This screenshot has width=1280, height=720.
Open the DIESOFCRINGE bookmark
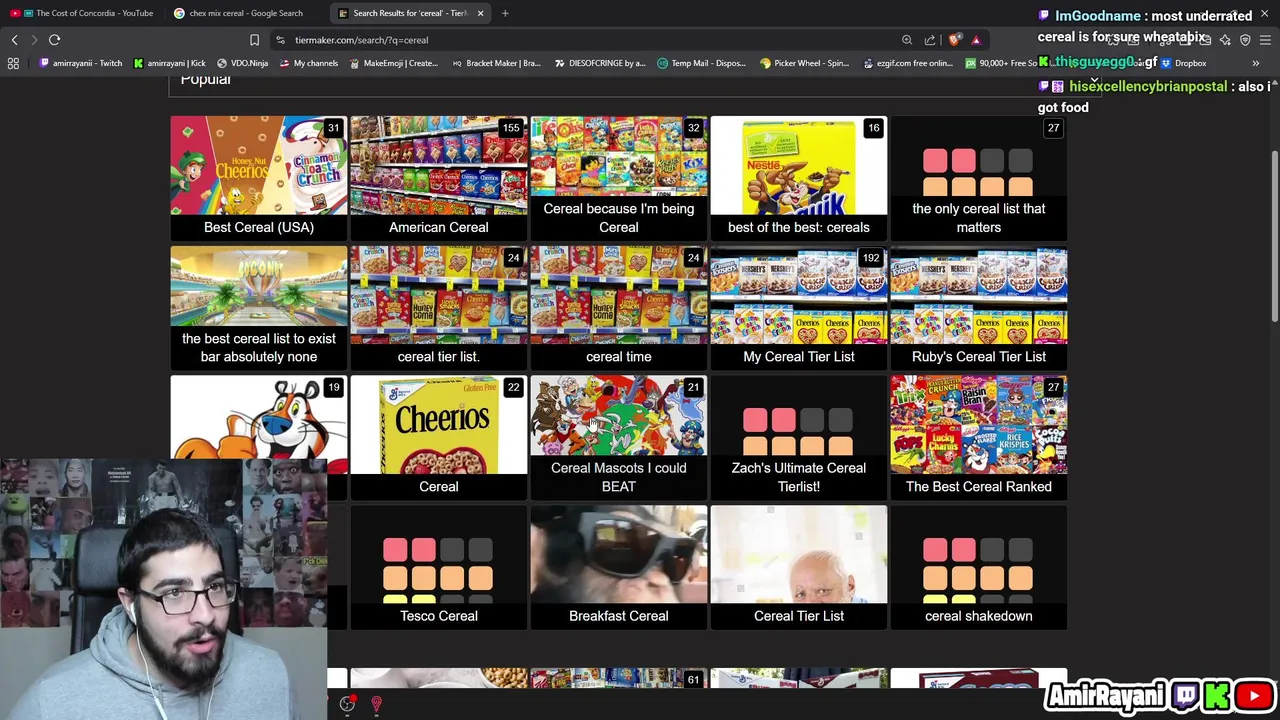coord(599,63)
